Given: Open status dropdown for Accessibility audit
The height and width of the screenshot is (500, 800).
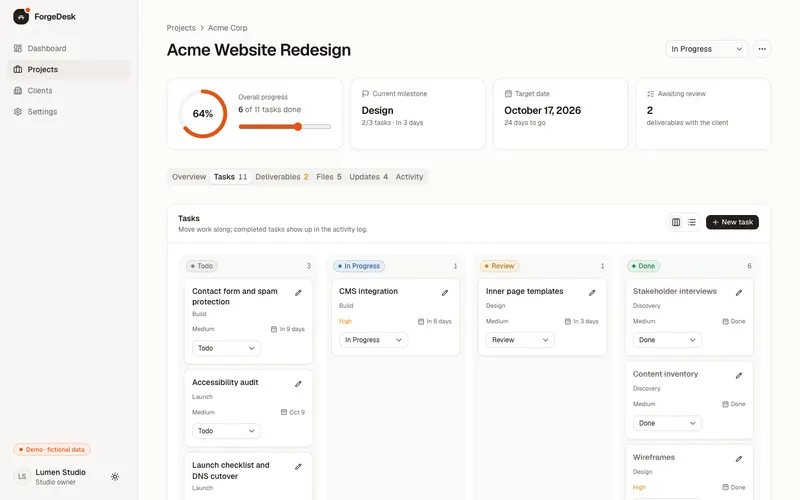Looking at the screenshot, I should click(x=227, y=431).
